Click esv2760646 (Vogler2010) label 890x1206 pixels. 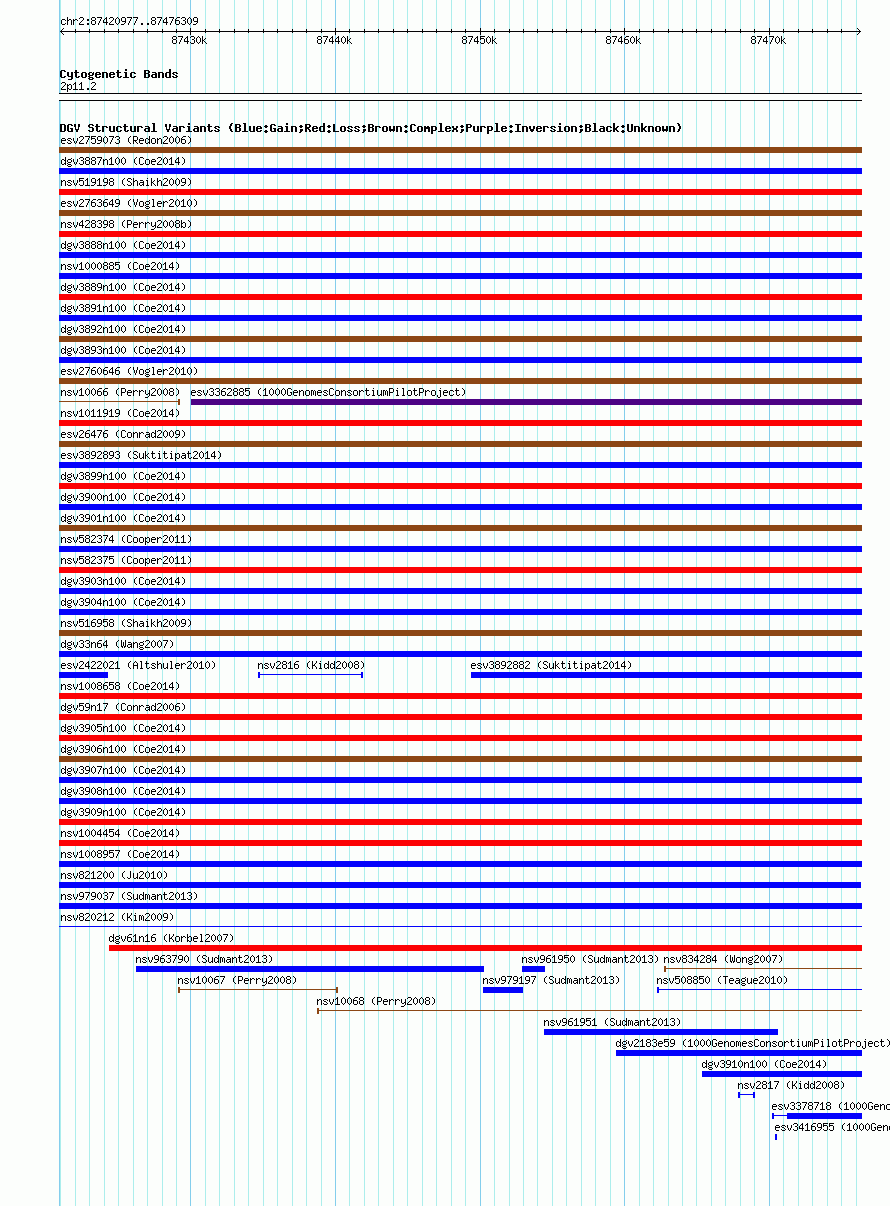point(129,371)
